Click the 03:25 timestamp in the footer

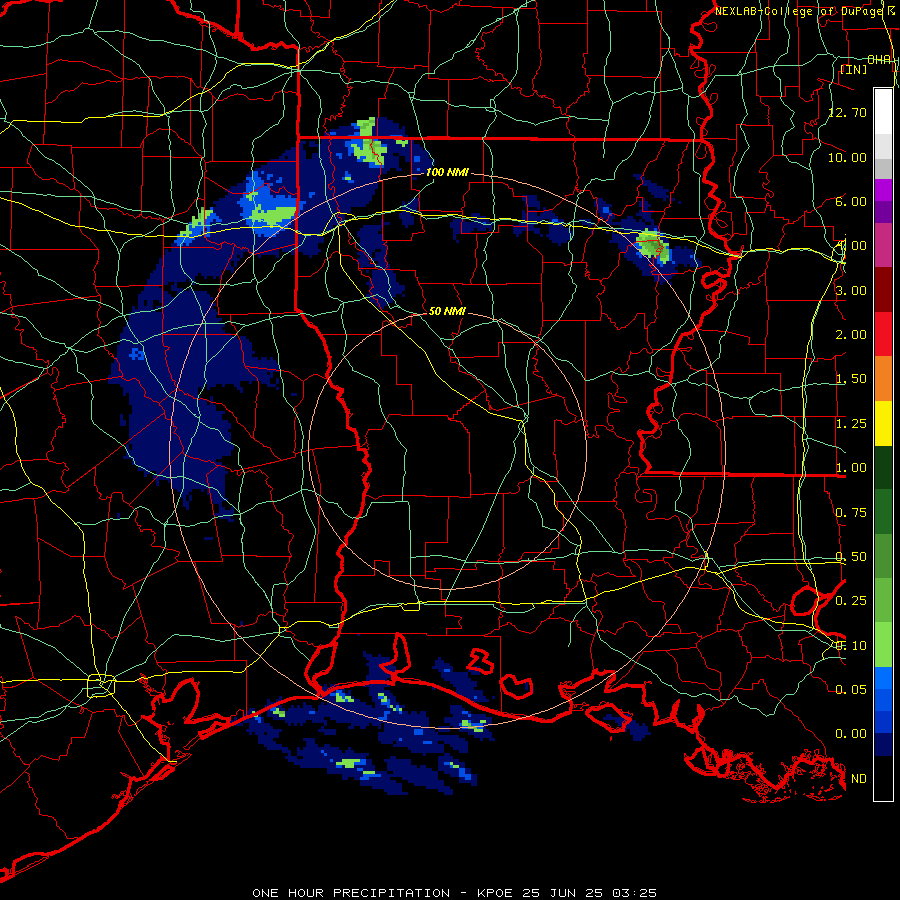[634, 893]
